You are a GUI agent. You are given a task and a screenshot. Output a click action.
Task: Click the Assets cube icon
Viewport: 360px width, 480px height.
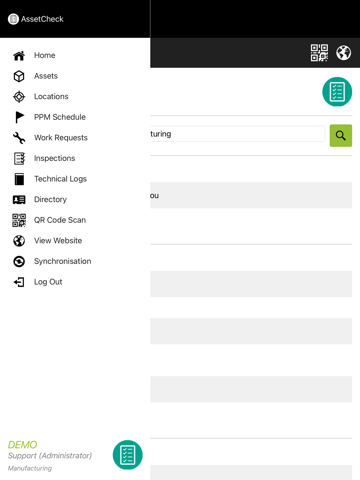(19, 76)
